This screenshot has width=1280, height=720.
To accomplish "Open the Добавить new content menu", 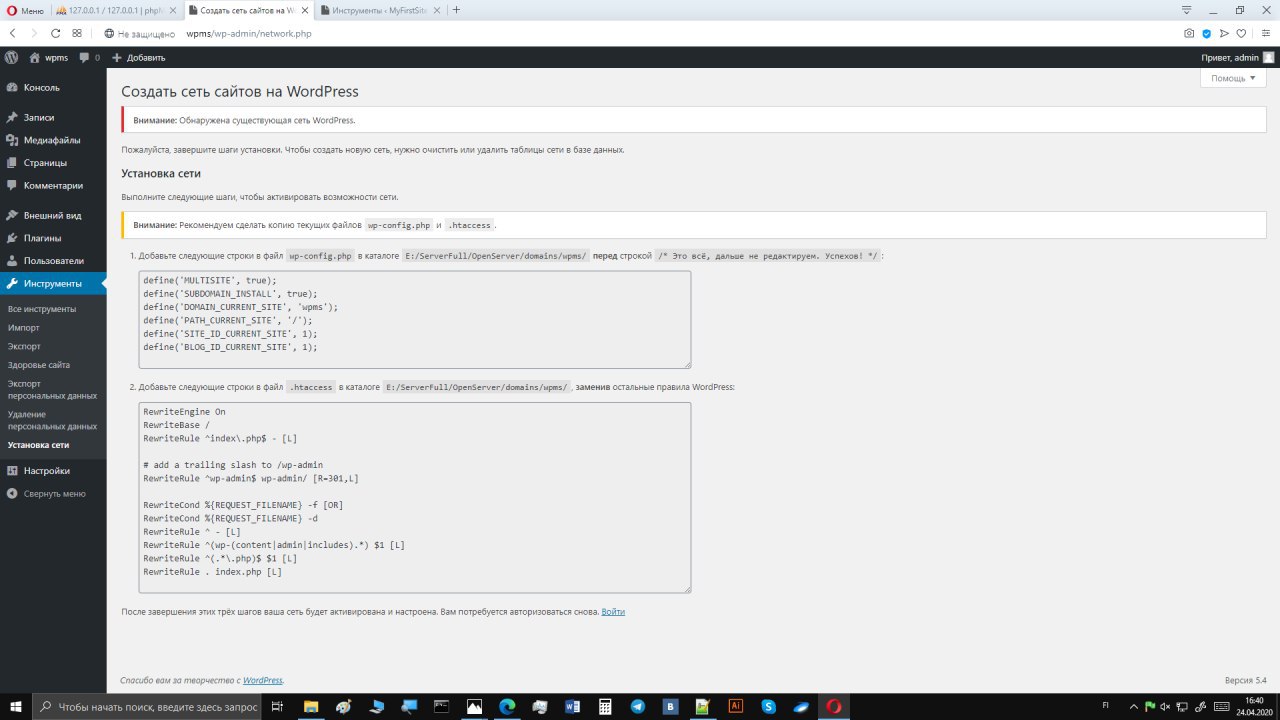I will pos(138,57).
